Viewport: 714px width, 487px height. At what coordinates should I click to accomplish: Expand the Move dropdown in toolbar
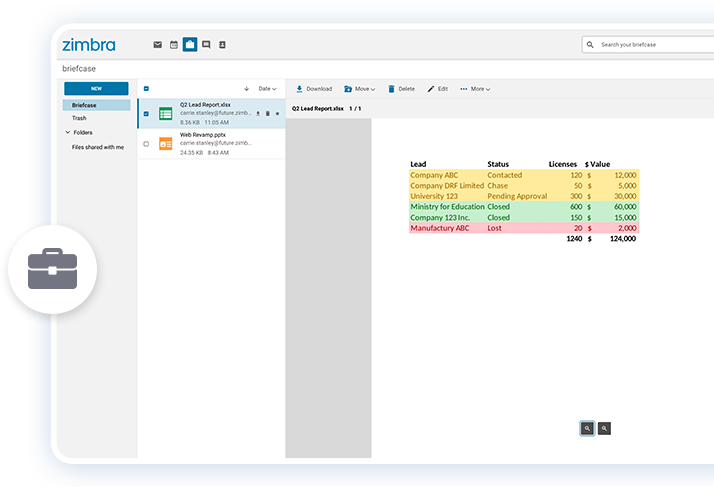coord(359,89)
